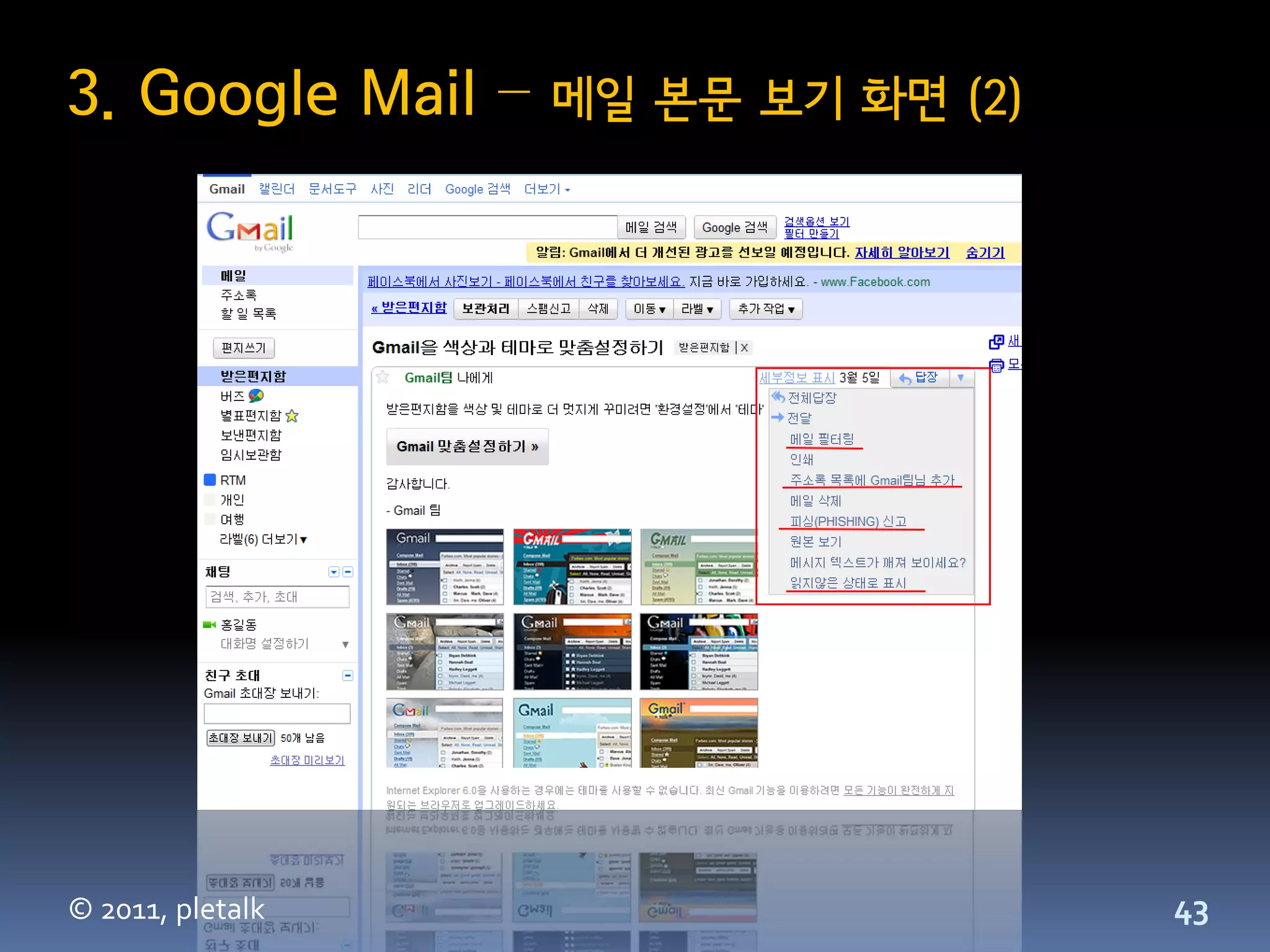Open the 더보기 menu in top bar
Screen dimensions: 1270x952
tap(547, 189)
